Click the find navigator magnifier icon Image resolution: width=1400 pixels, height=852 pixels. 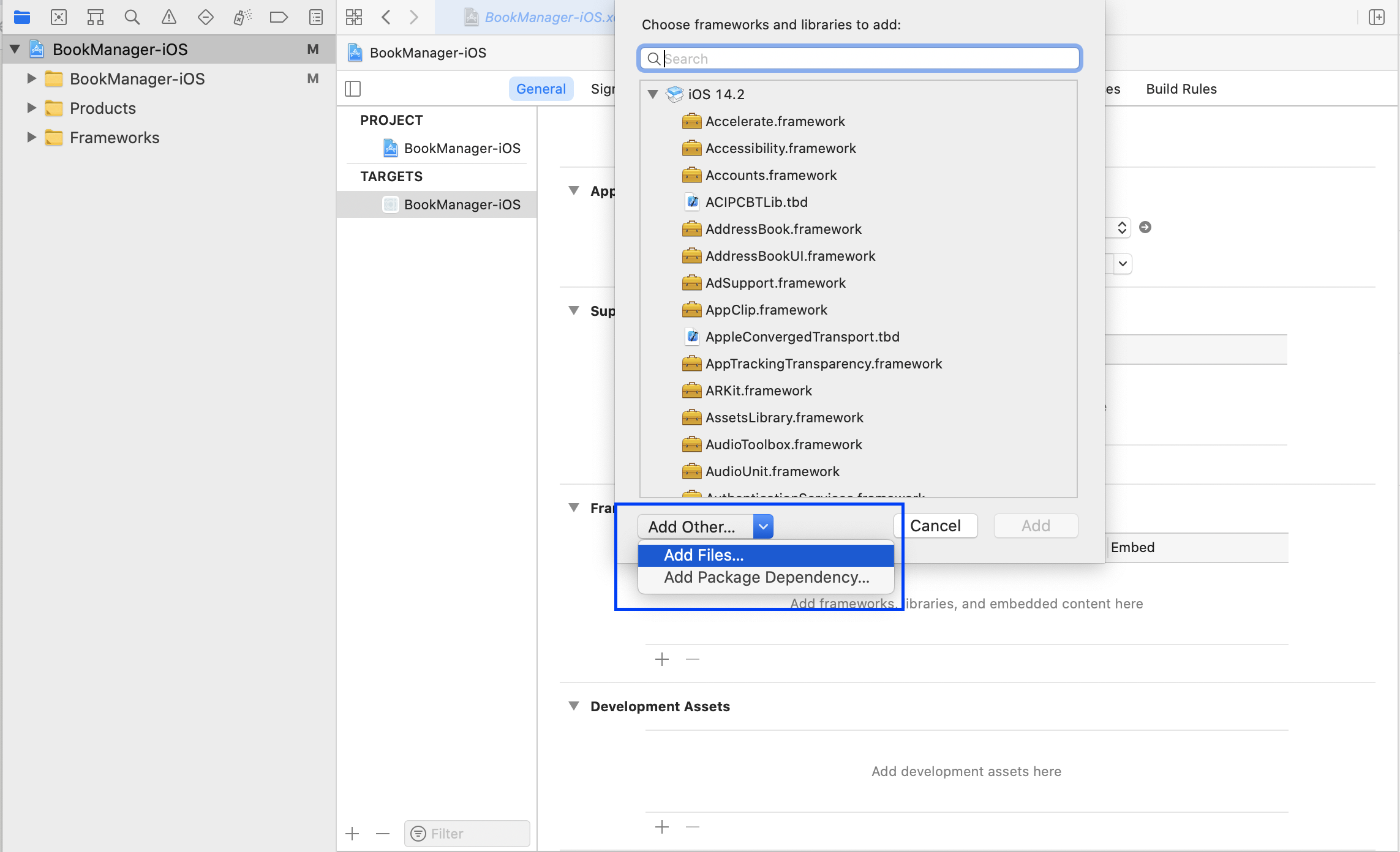pyautogui.click(x=132, y=17)
